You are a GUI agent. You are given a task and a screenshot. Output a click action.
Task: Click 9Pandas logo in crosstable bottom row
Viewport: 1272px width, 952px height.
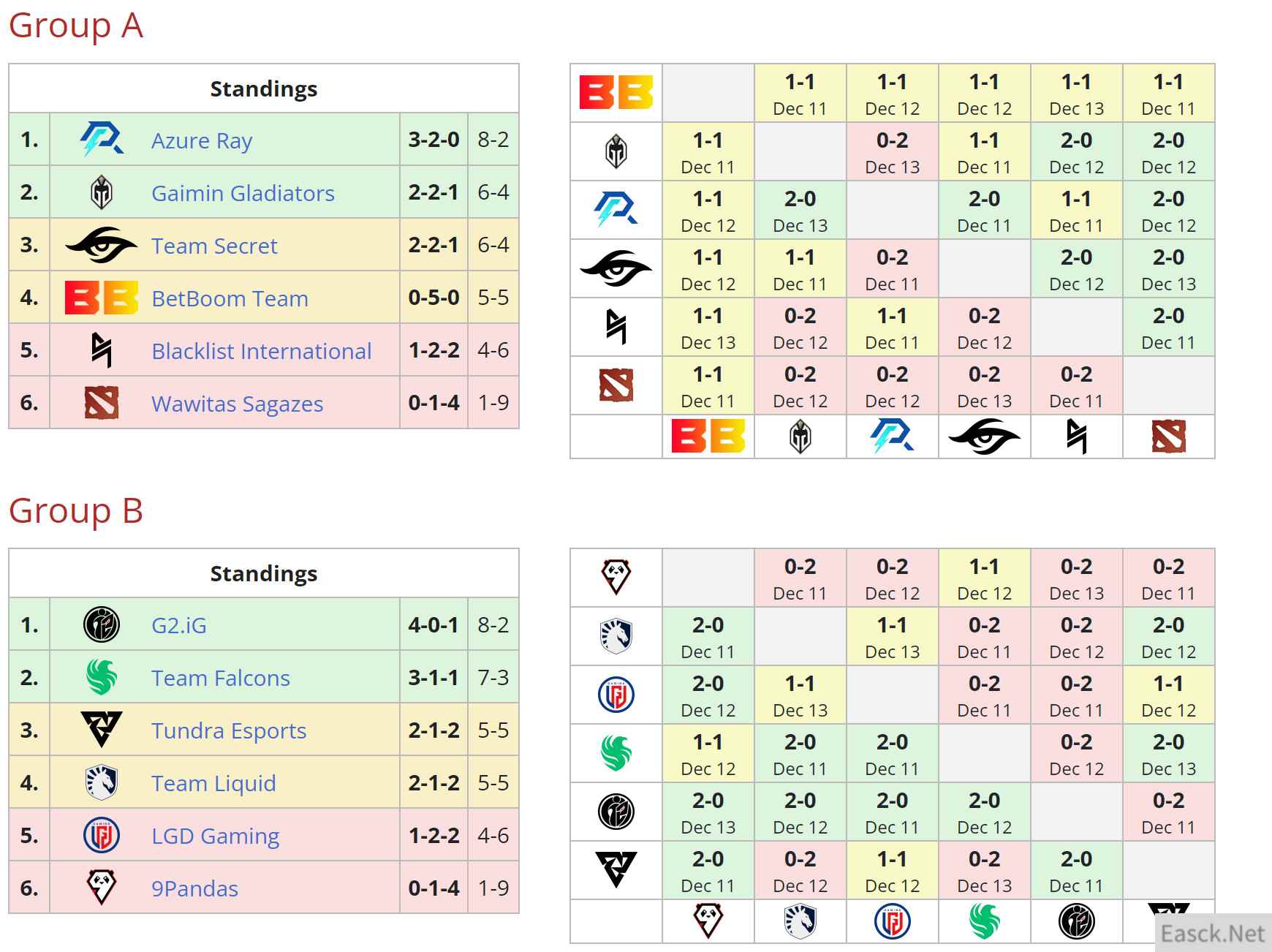coord(708,921)
